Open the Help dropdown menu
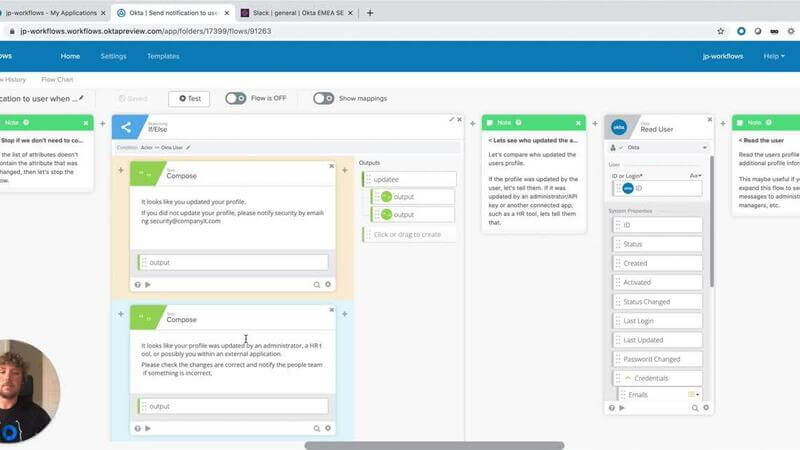Image resolution: width=800 pixels, height=450 pixels. coord(773,56)
